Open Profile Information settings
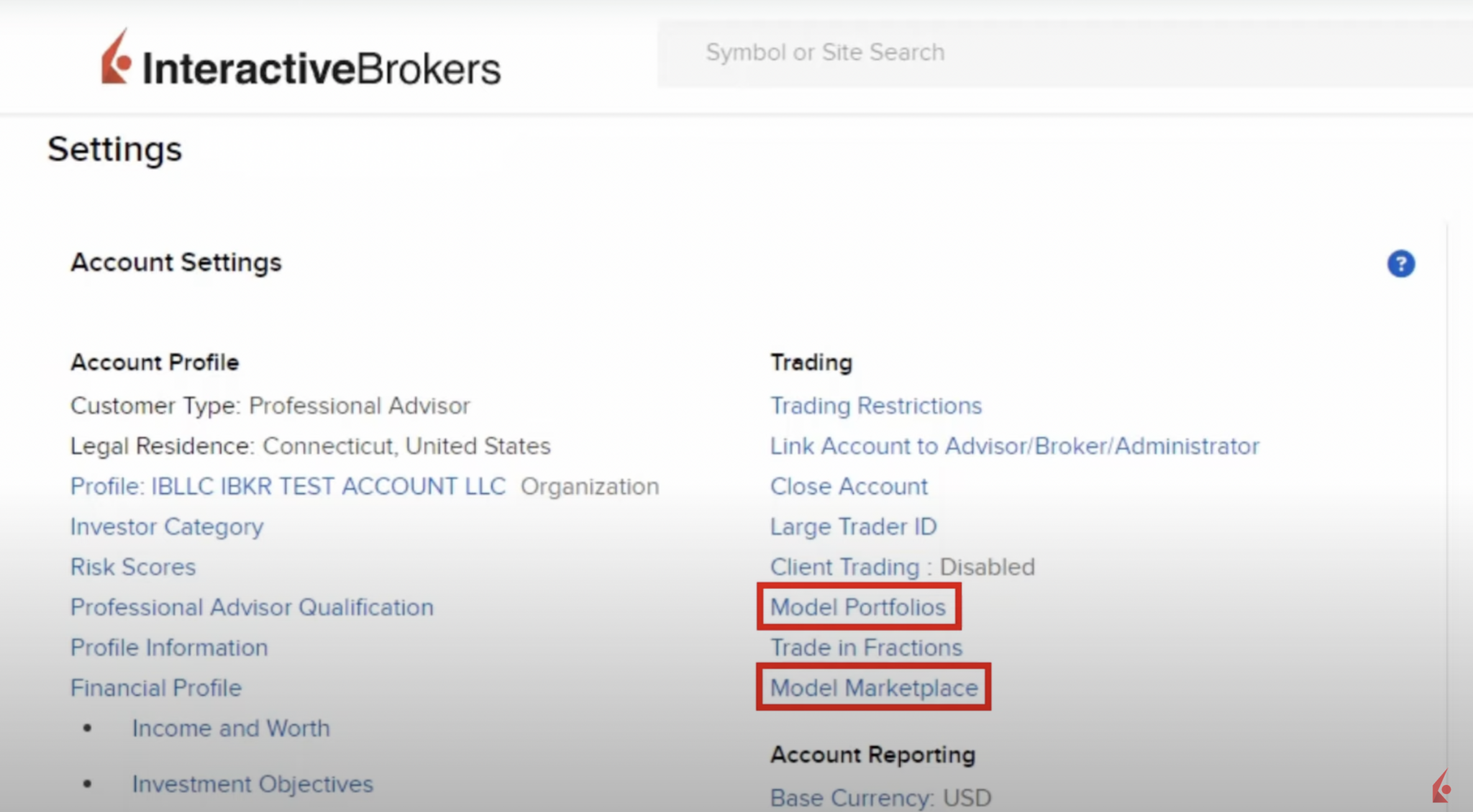Image resolution: width=1473 pixels, height=812 pixels. click(x=169, y=647)
